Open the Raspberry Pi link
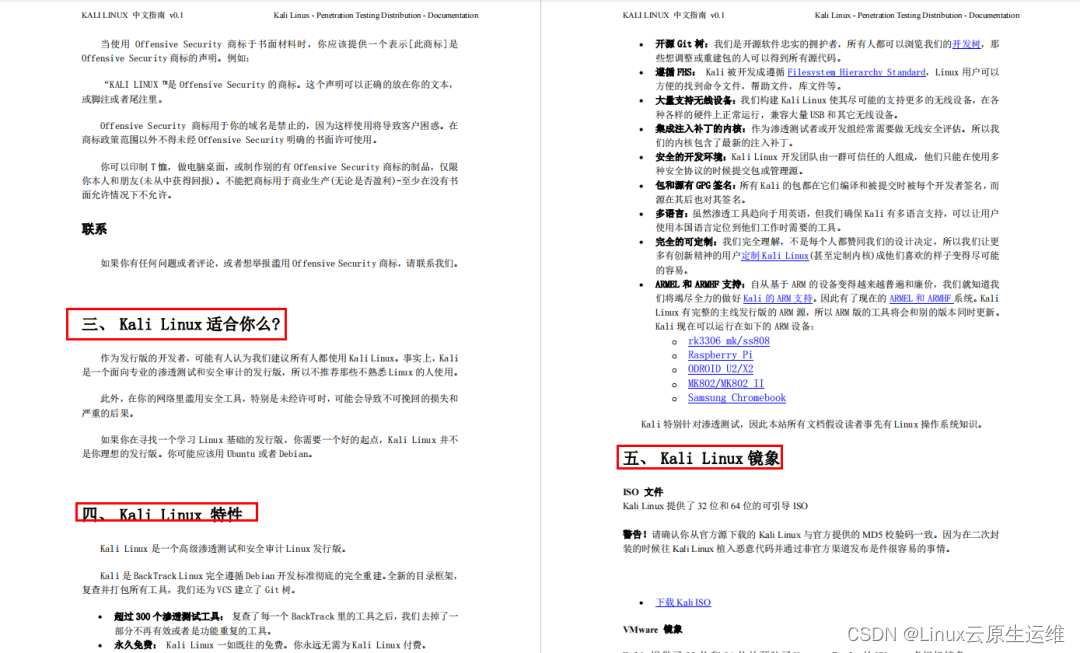This screenshot has height=653, width=1080. [720, 355]
